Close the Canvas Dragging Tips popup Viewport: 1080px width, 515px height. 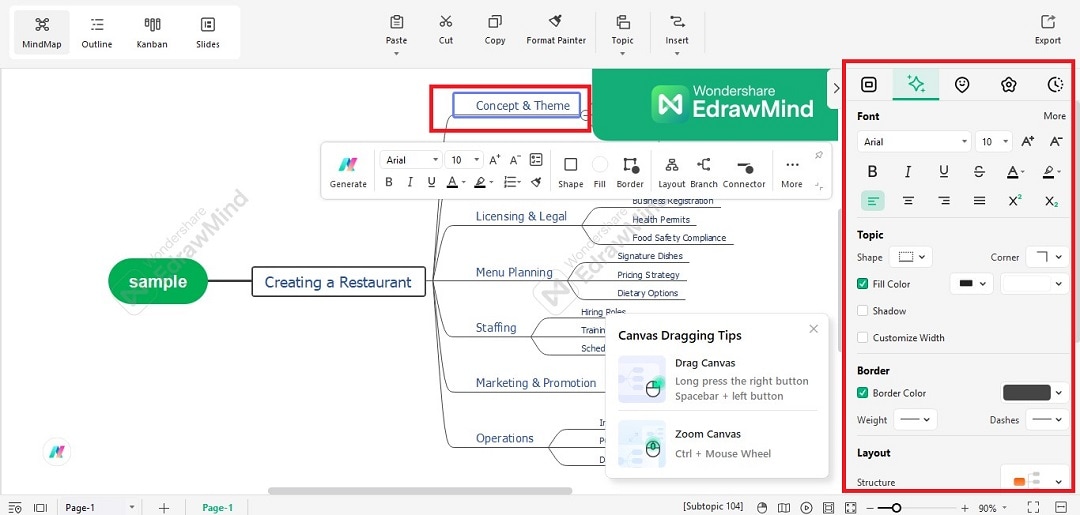pyautogui.click(x=813, y=329)
